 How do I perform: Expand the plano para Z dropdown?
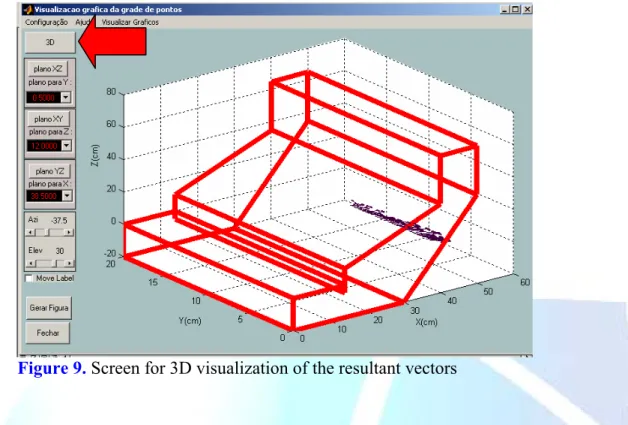(66, 146)
